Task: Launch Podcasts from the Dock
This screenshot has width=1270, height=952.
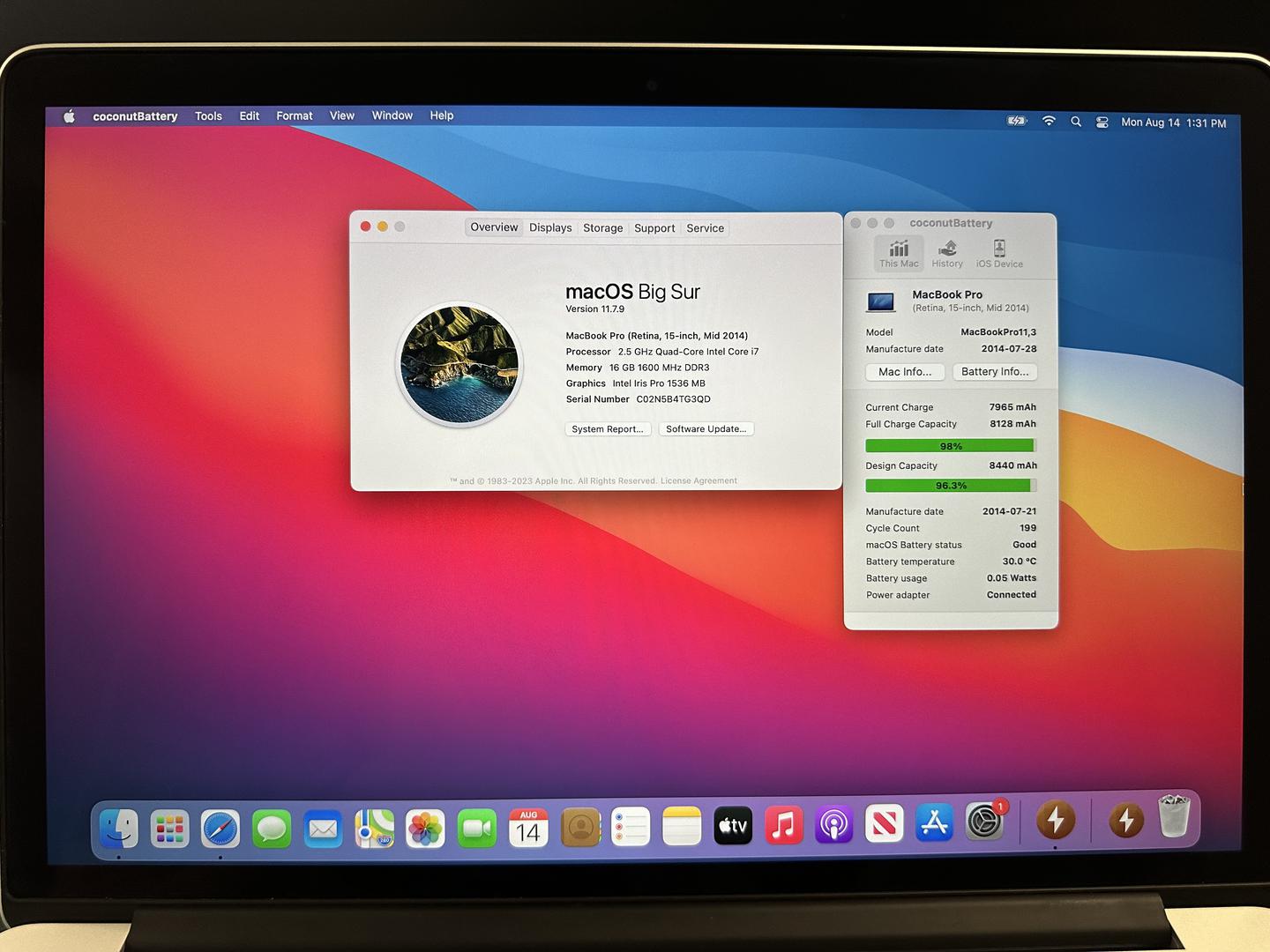Action: [x=834, y=825]
